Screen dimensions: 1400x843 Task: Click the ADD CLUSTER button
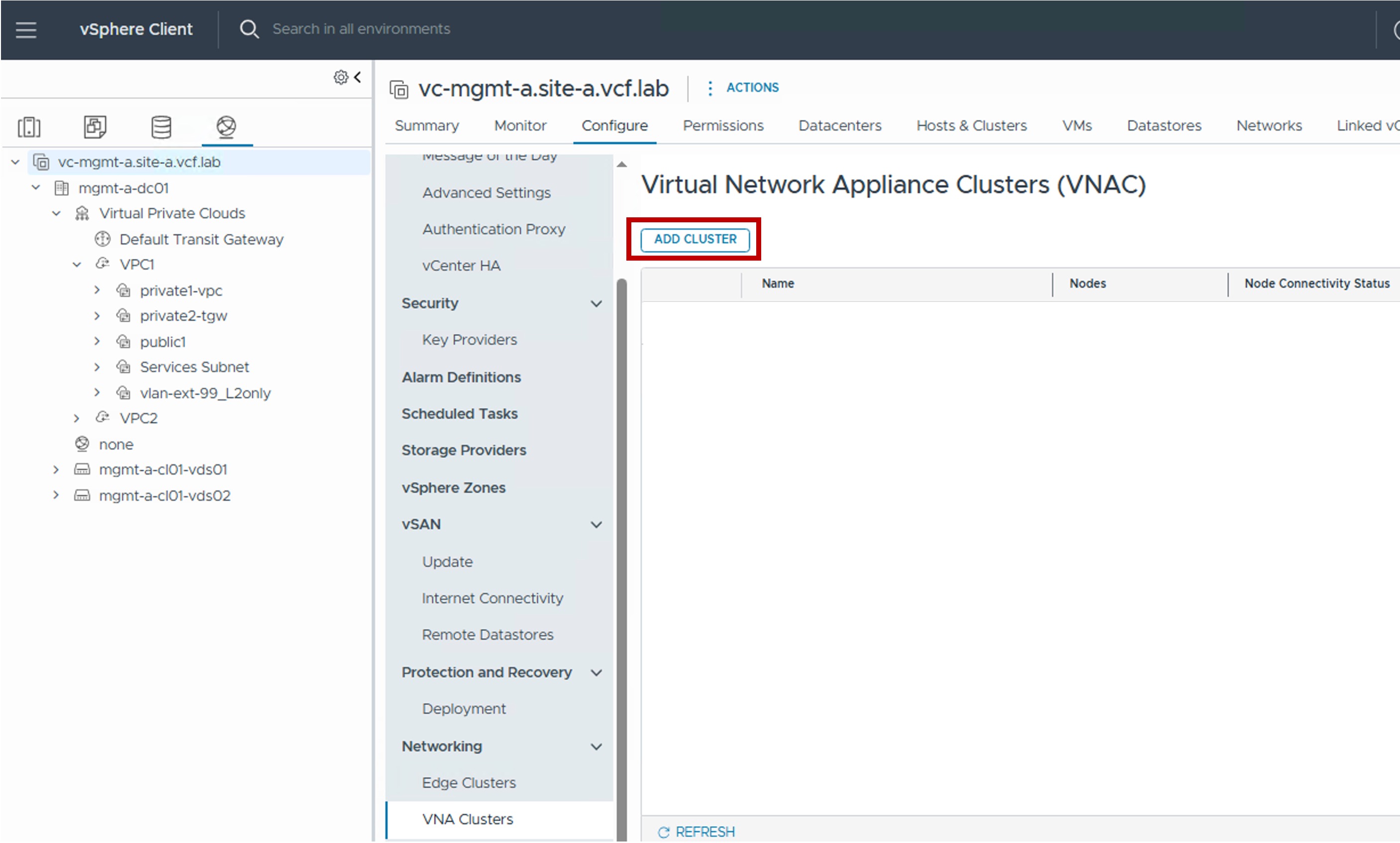695,239
